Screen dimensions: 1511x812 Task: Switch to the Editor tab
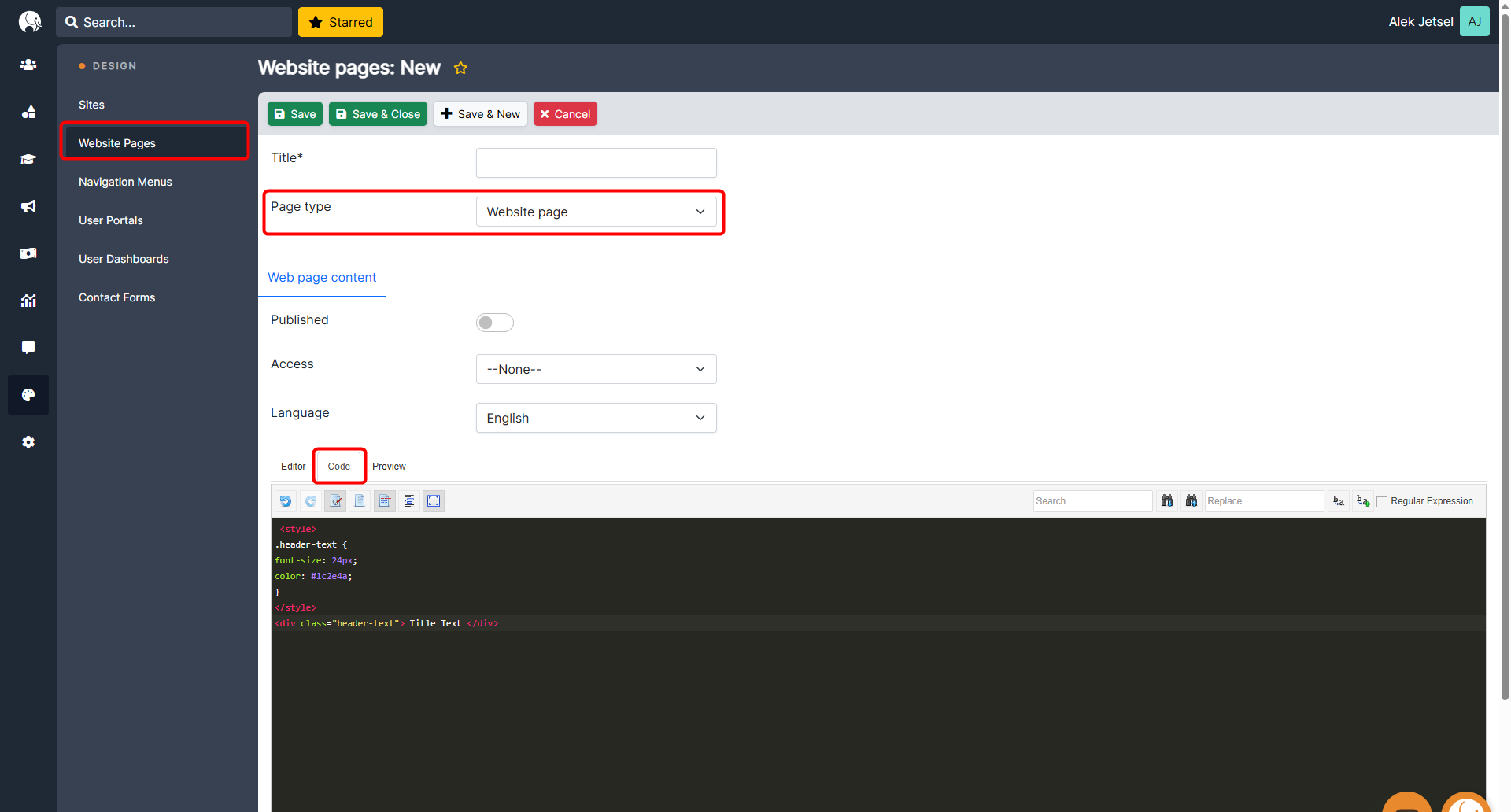pyautogui.click(x=293, y=467)
